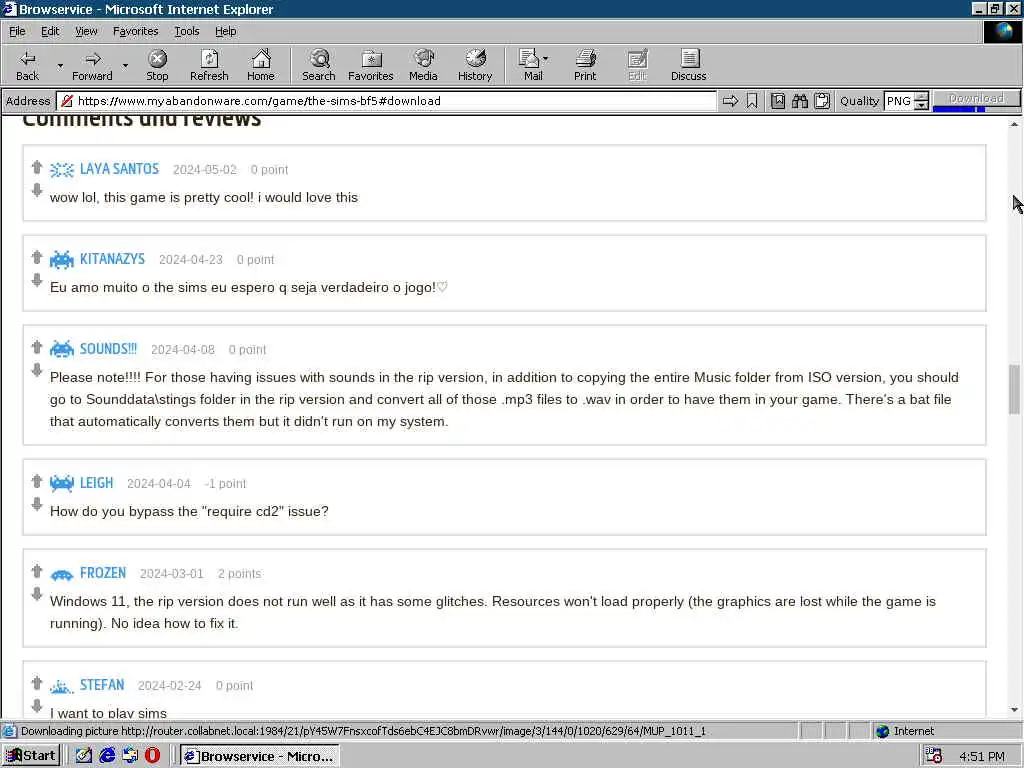
Task: Click into the Address URL field
Action: (x=387, y=101)
